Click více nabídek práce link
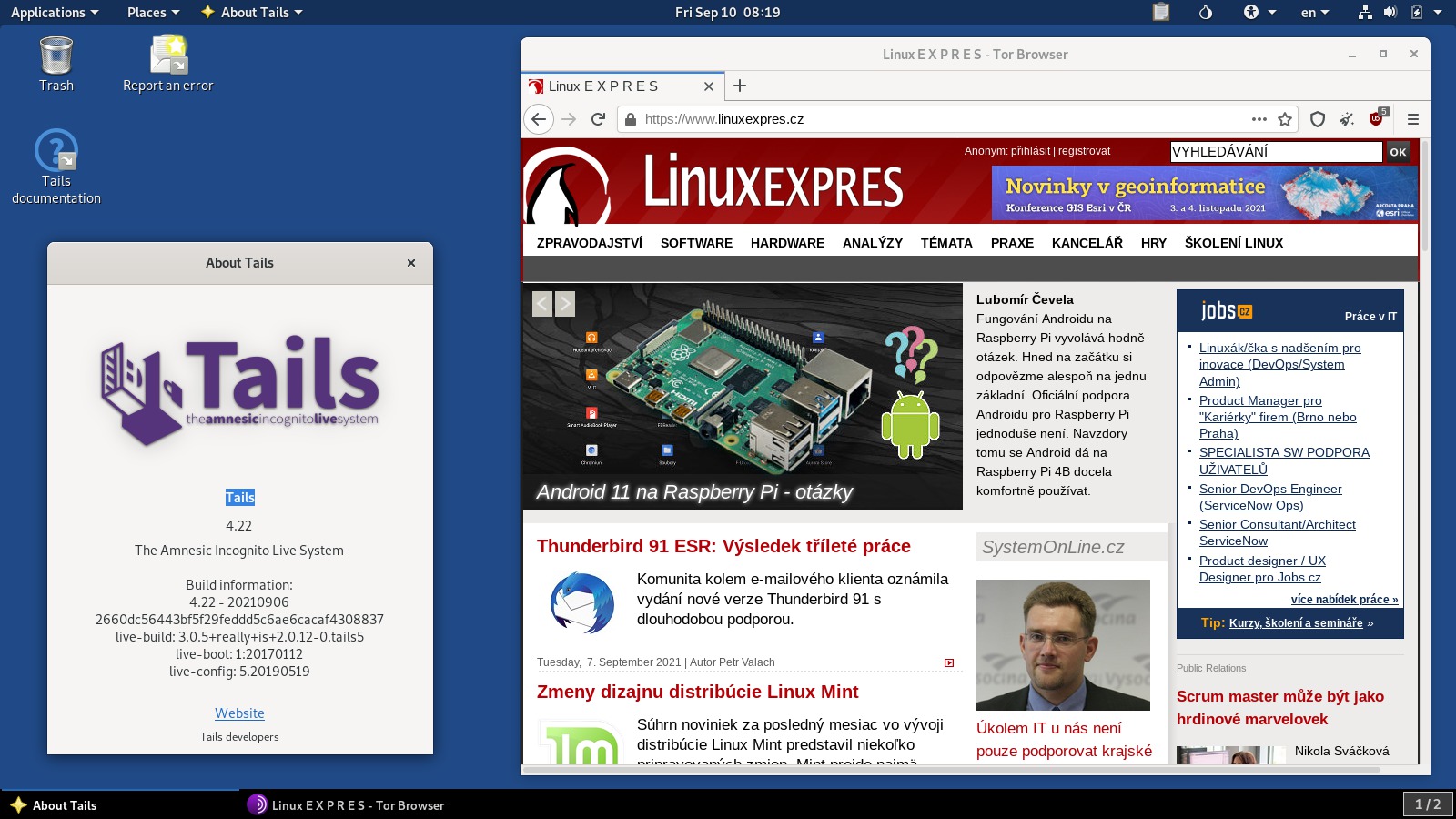The height and width of the screenshot is (819, 1456). click(x=1344, y=599)
